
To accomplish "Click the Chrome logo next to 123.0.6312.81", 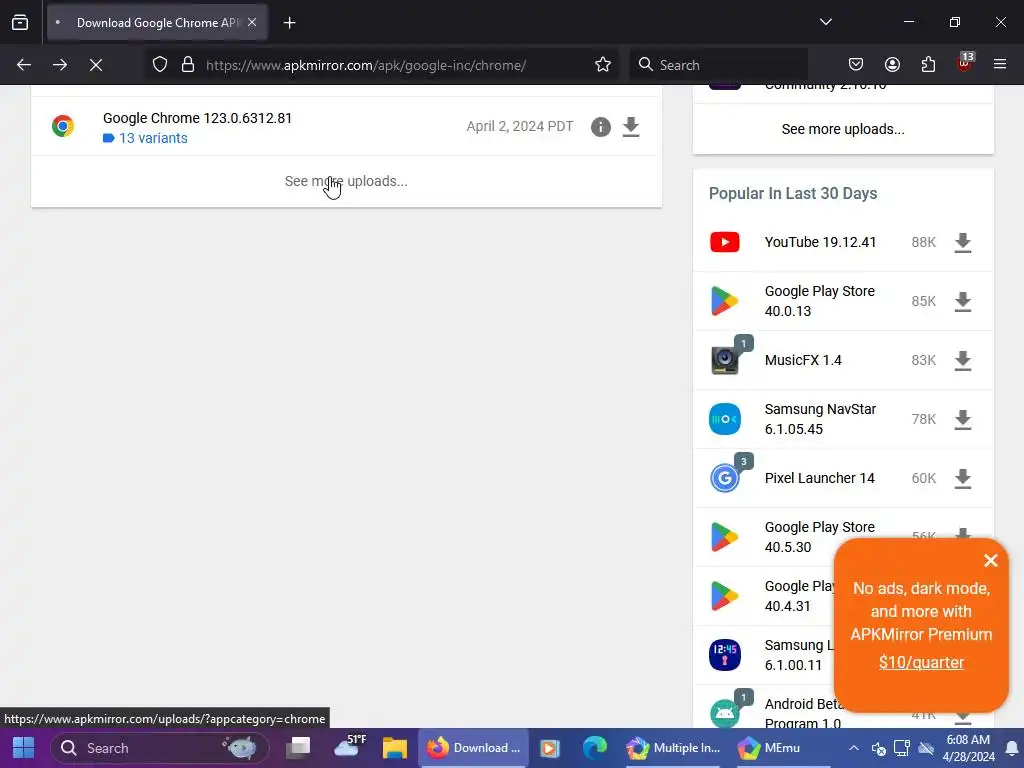I will pos(63,126).
